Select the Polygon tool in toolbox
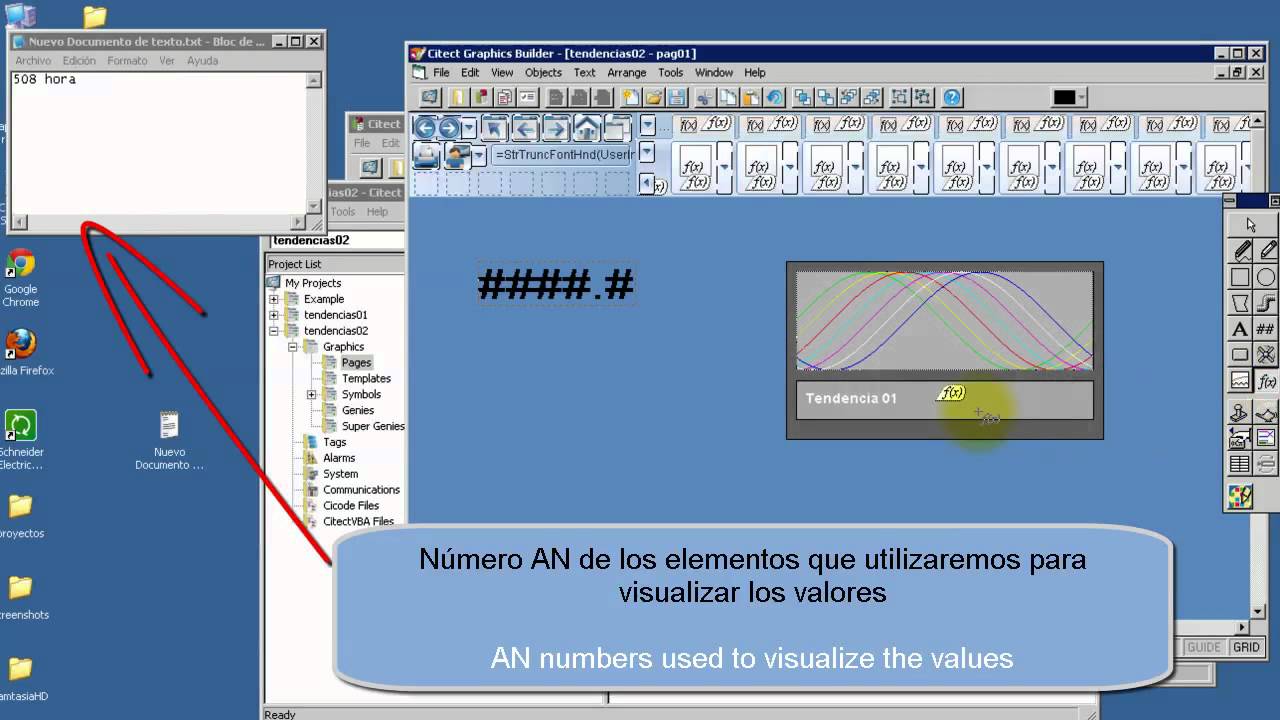 tap(1240, 302)
